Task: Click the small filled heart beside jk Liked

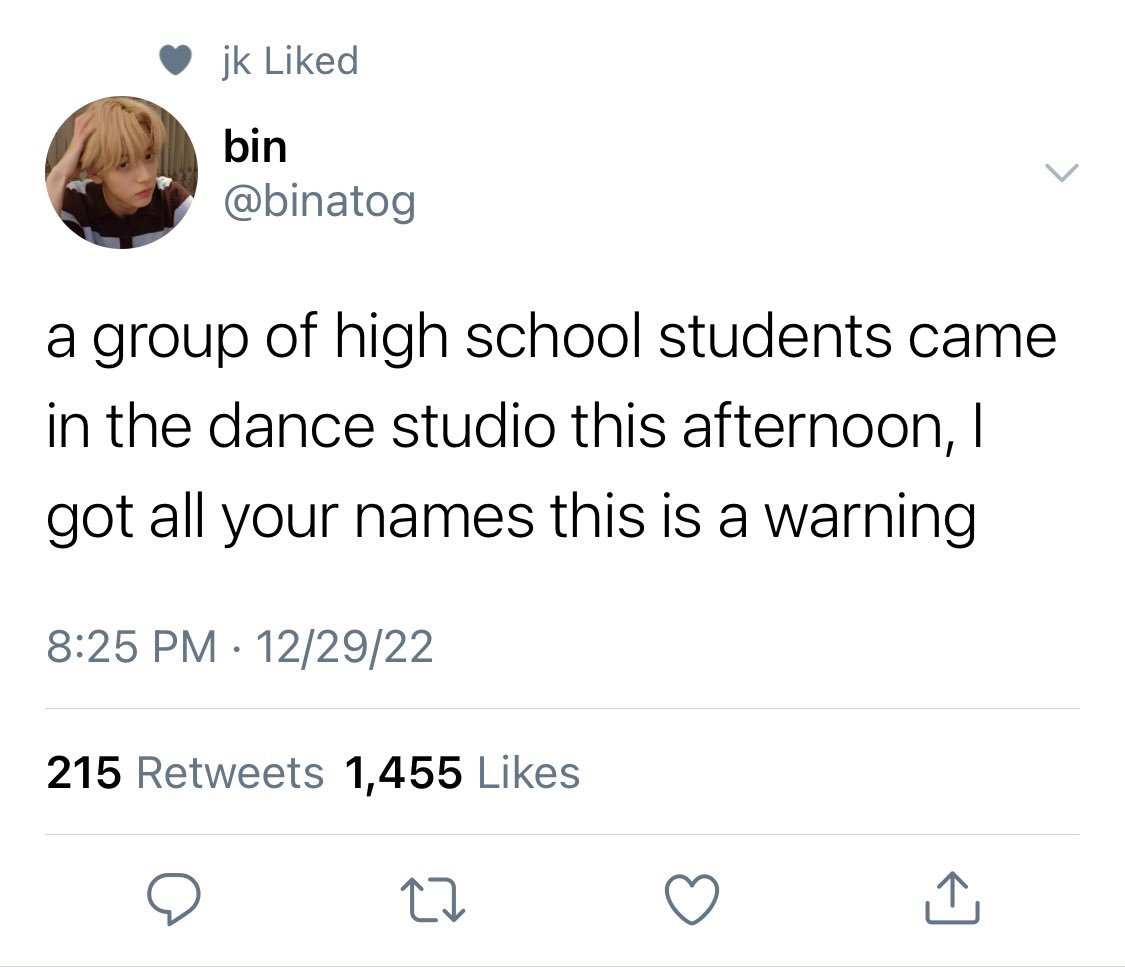Action: click(x=175, y=60)
